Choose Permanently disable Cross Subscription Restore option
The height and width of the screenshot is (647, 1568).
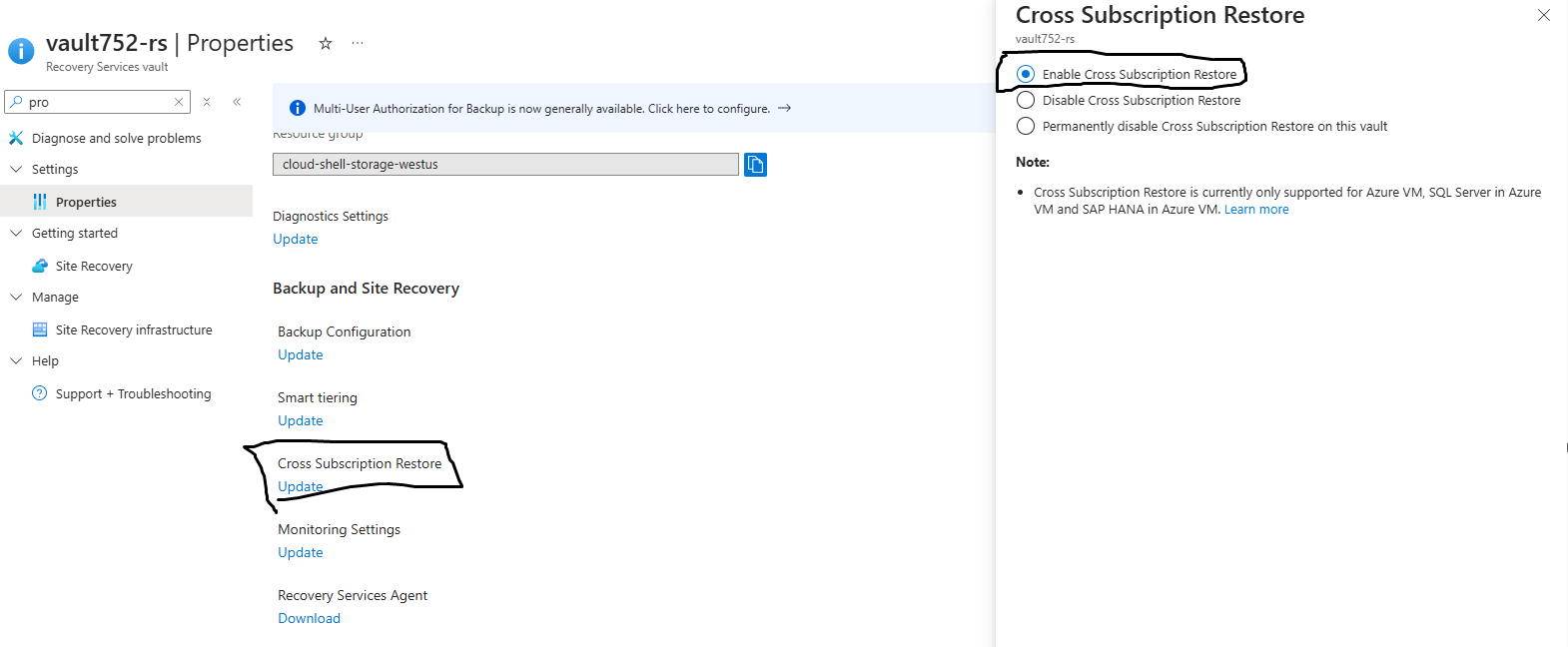[x=1026, y=126]
